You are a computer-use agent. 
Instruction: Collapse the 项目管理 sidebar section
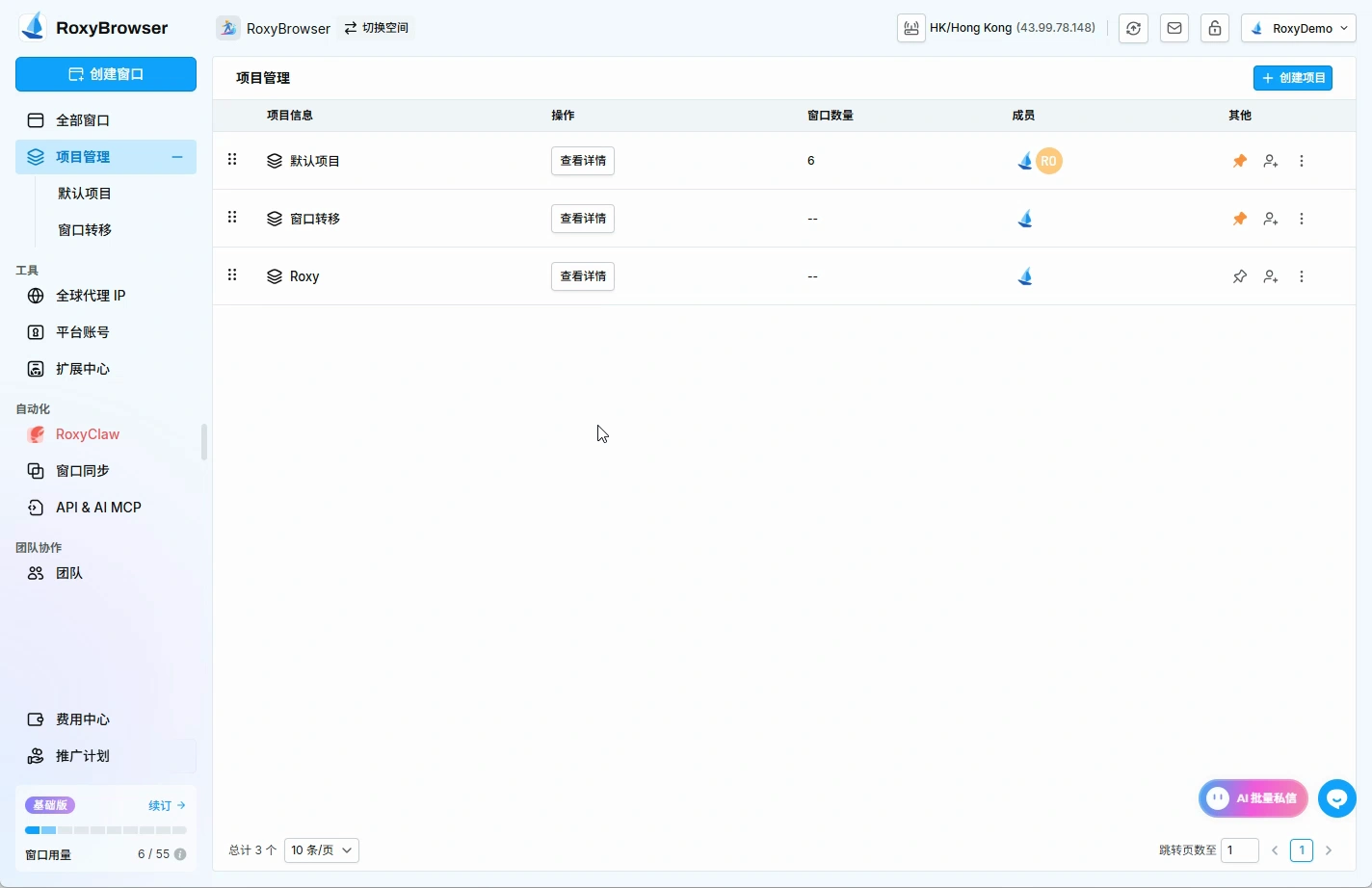[x=177, y=157]
